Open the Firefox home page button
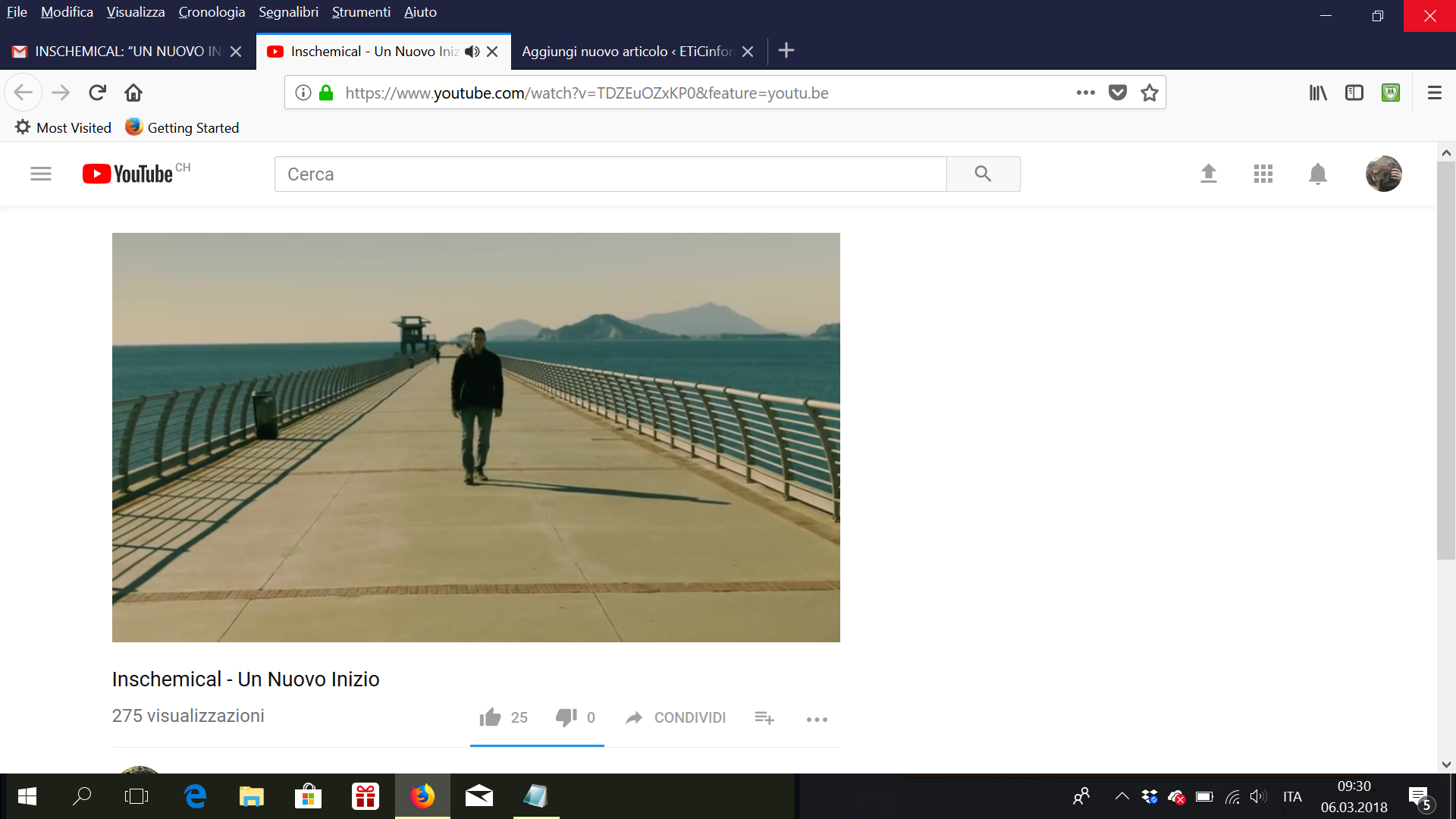Image resolution: width=1456 pixels, height=819 pixels. [x=133, y=93]
